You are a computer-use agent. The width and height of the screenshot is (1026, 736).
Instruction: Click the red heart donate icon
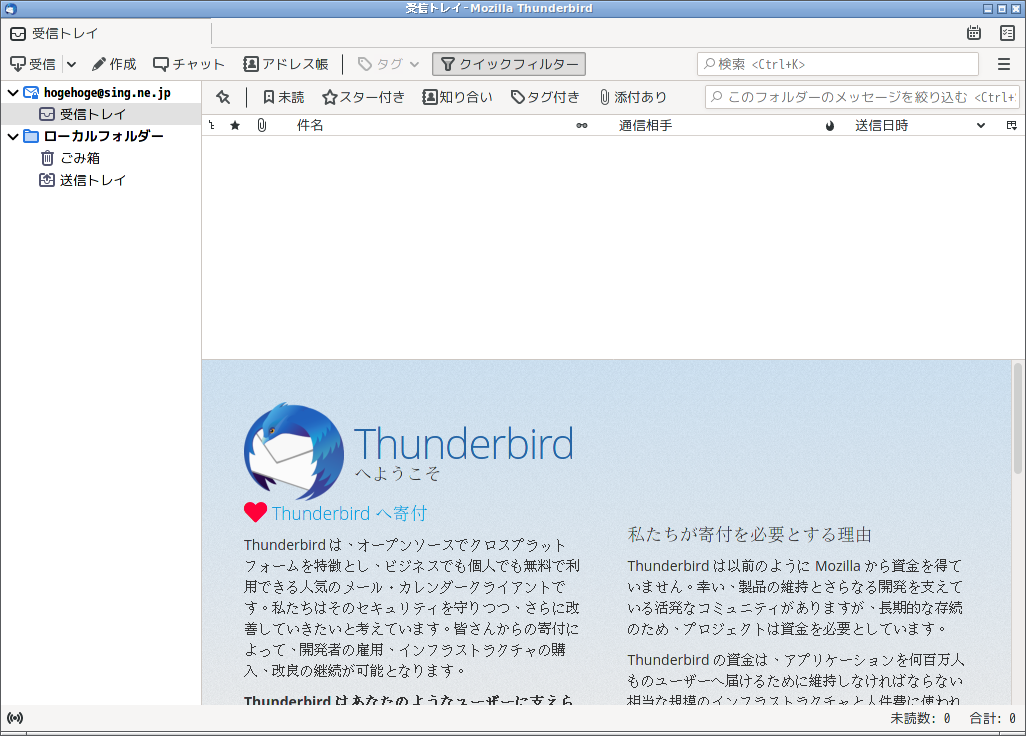click(x=255, y=512)
